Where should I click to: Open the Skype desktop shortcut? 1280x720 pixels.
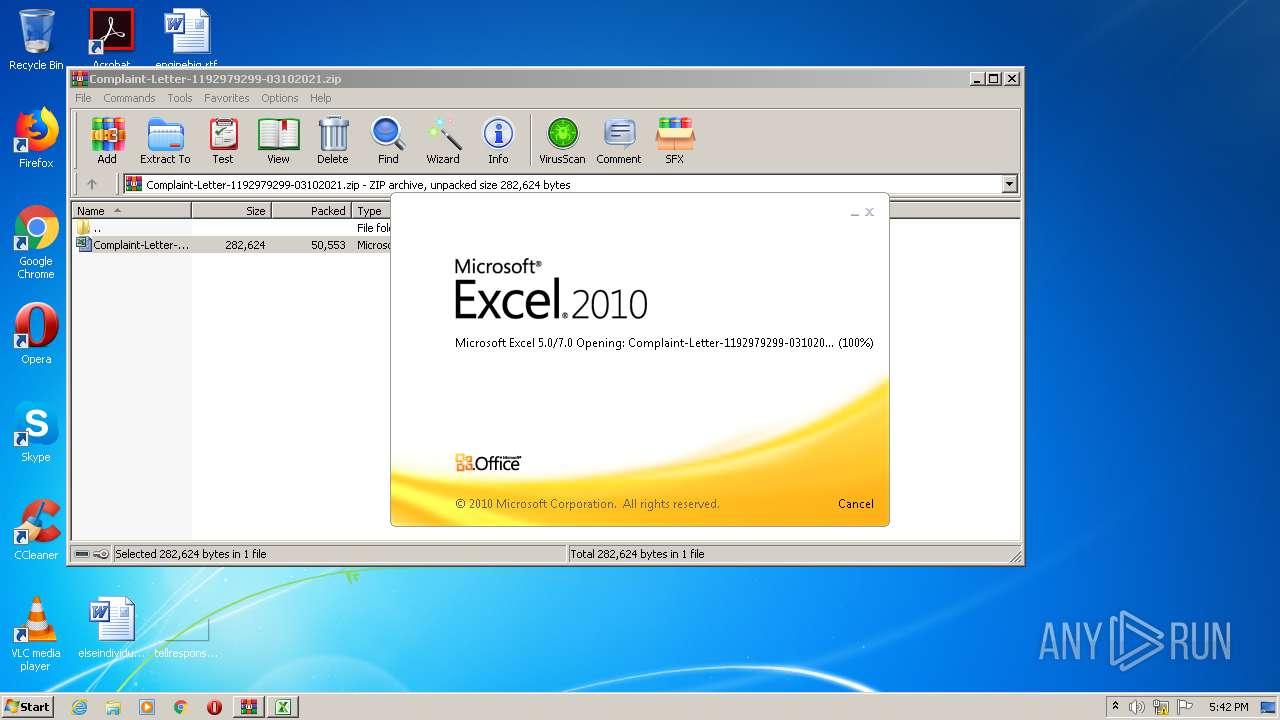click(x=36, y=432)
